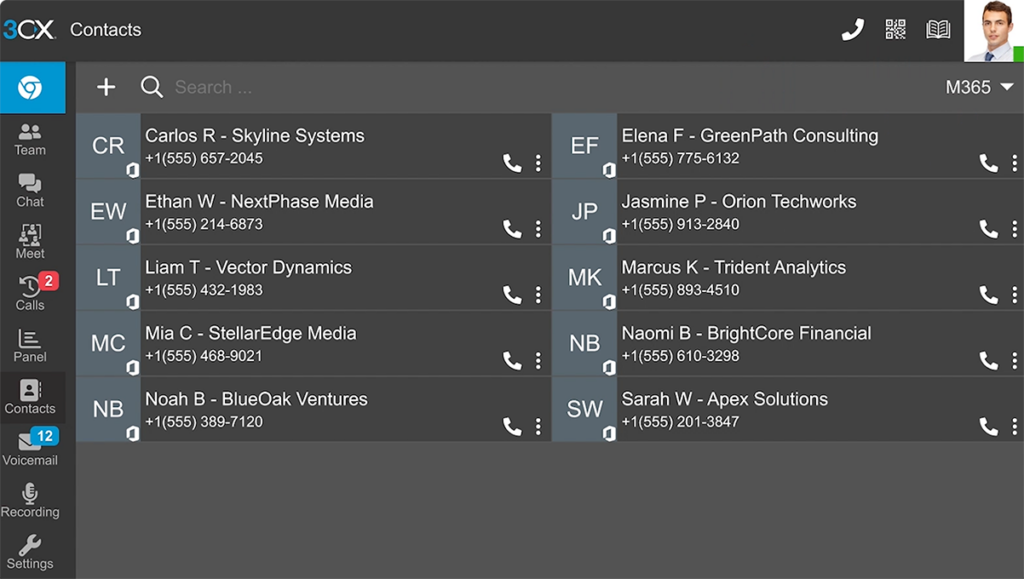1024x579 pixels.
Task: Call Sarah W - Apex Solutions
Action: (988, 427)
